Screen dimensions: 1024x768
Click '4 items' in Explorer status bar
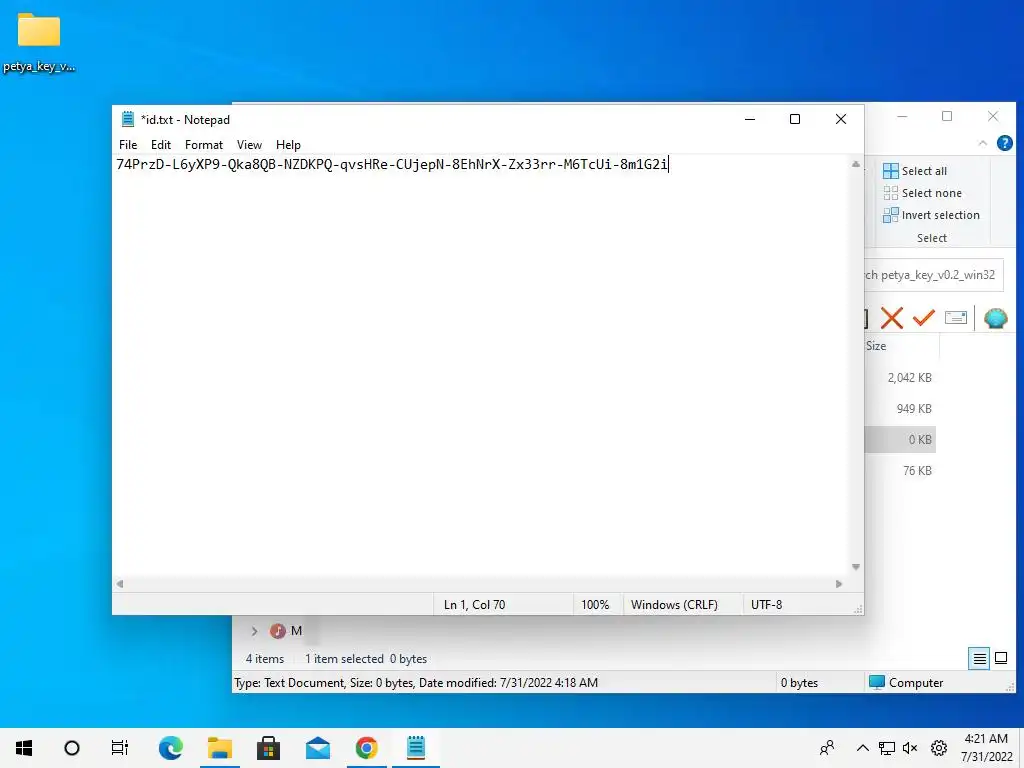pyautogui.click(x=264, y=659)
